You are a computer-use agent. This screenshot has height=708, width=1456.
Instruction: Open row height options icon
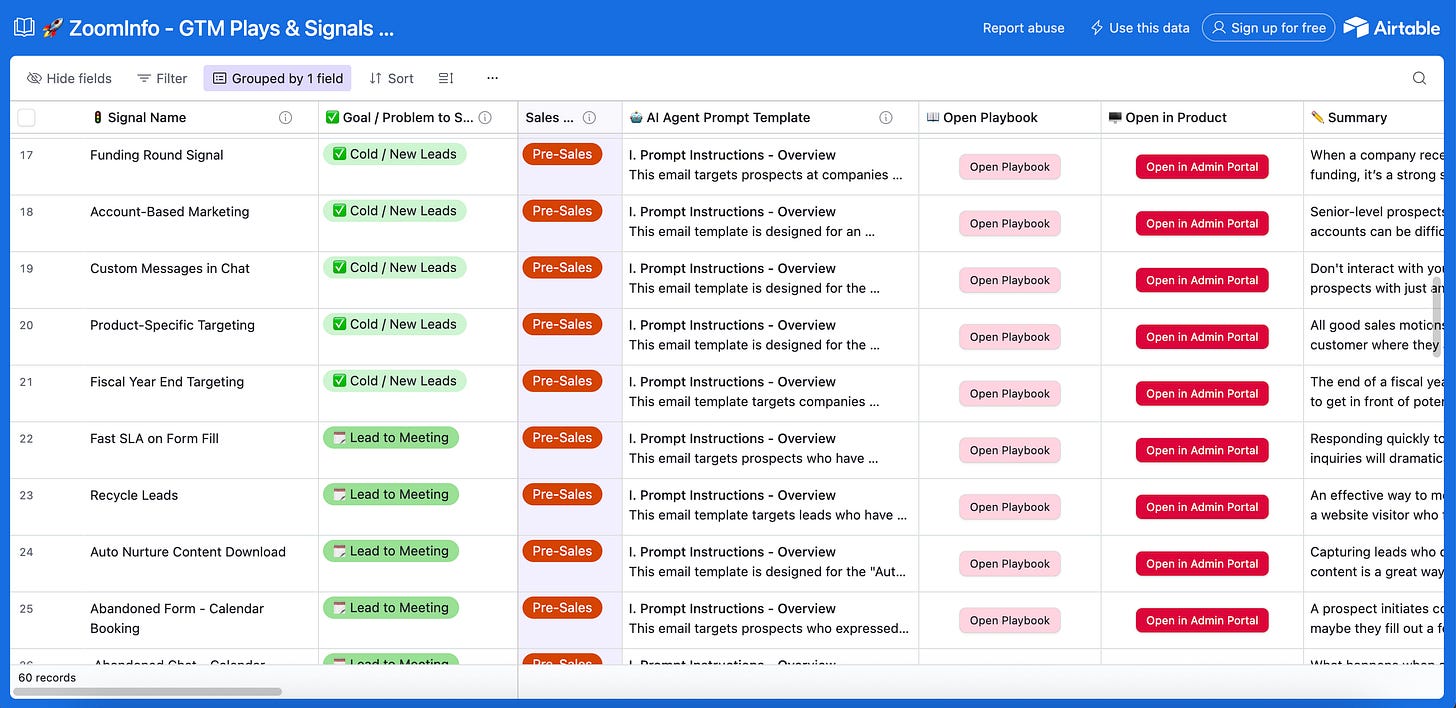[x=446, y=78]
